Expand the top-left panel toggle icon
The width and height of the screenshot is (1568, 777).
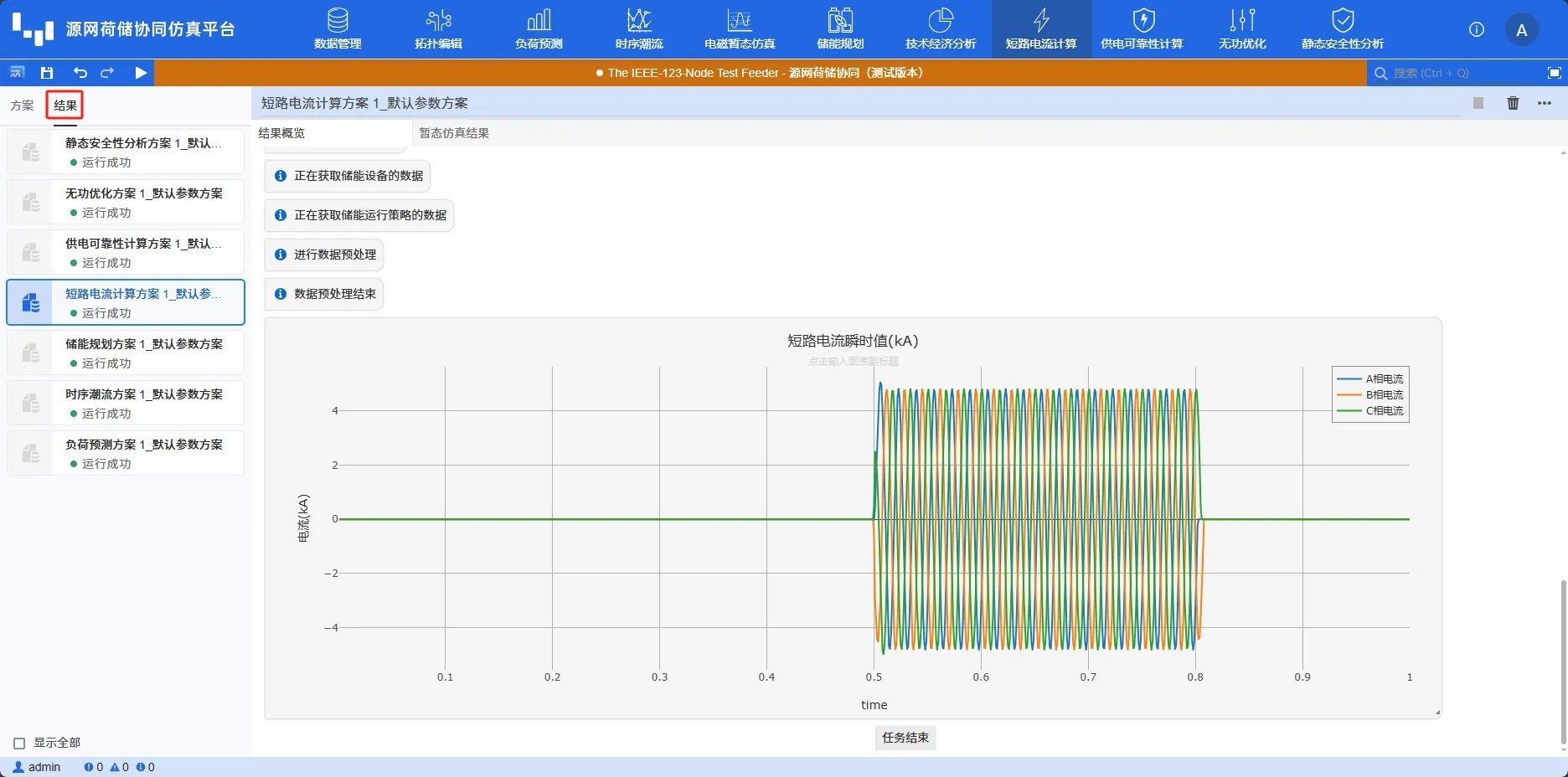(17, 73)
